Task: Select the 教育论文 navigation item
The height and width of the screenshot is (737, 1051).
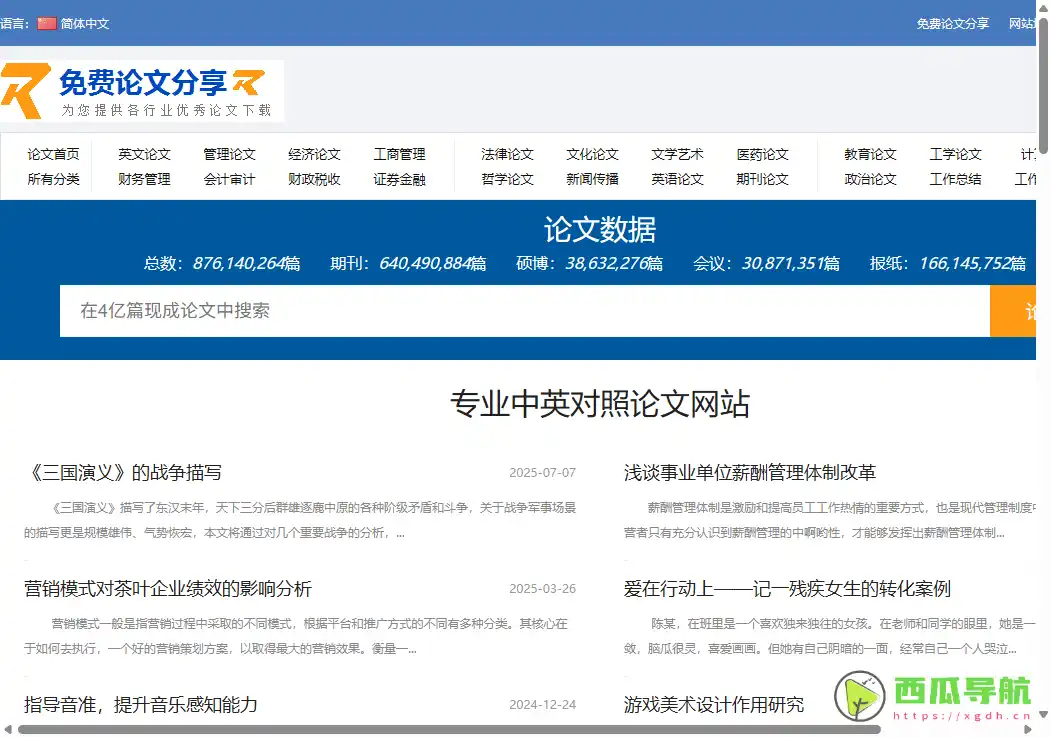Action: [868, 154]
